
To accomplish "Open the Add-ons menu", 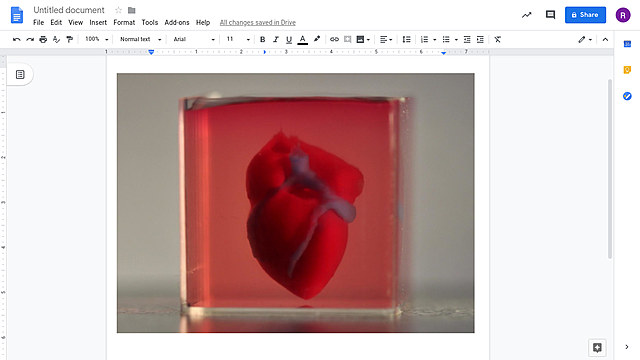I will coord(177,22).
